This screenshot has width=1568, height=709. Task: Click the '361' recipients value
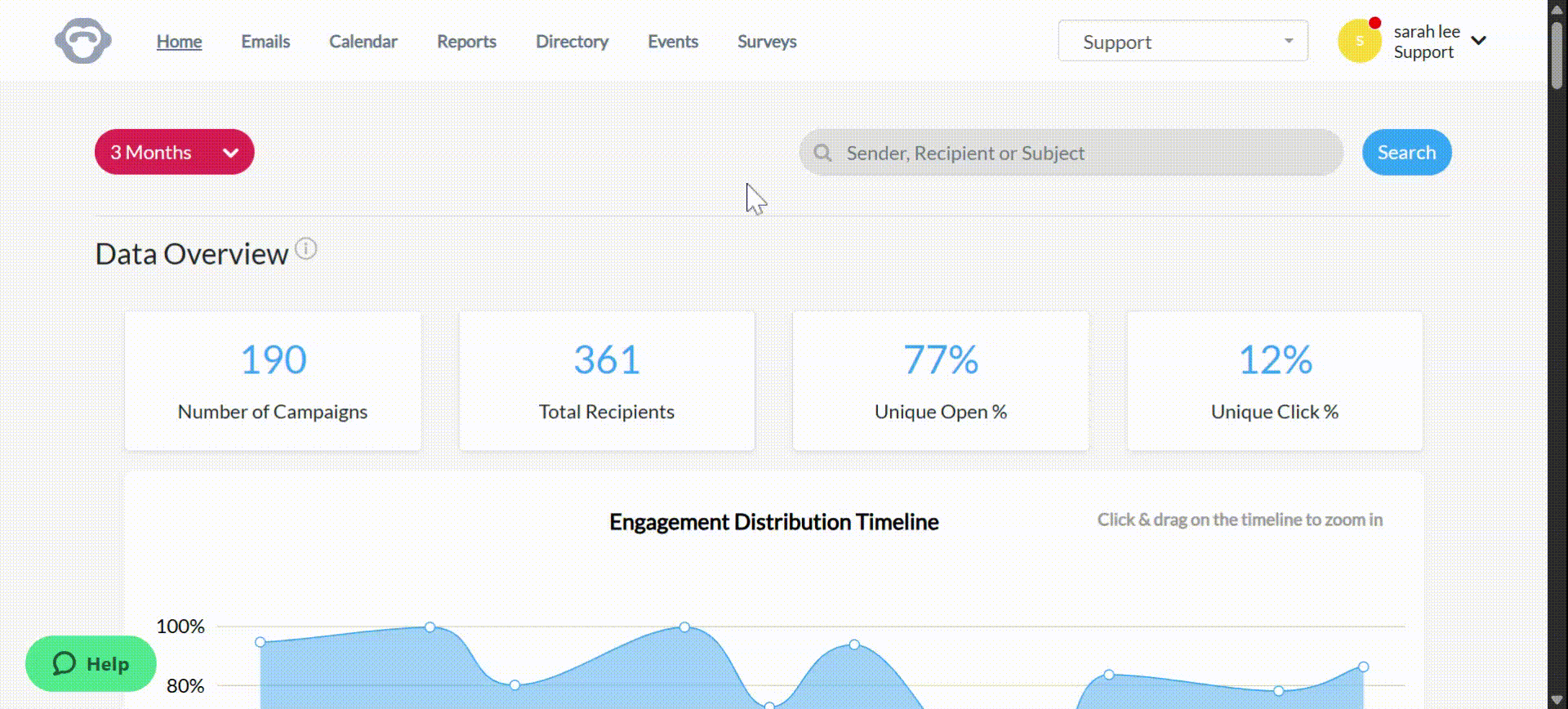(607, 359)
